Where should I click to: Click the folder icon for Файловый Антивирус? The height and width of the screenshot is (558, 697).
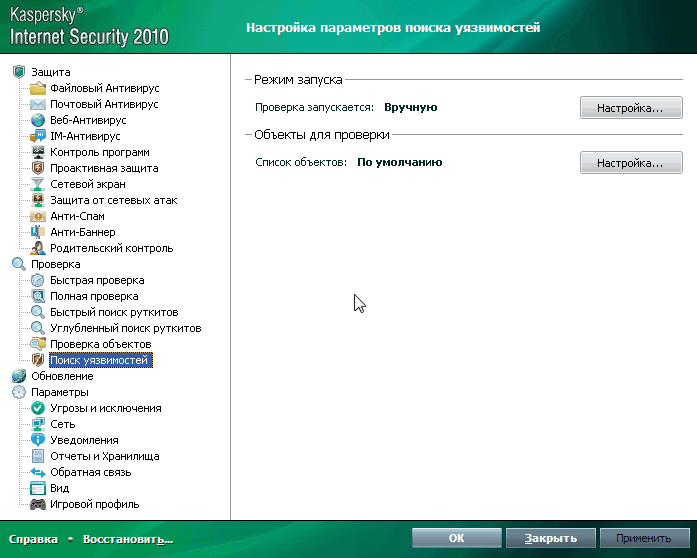tap(38, 88)
